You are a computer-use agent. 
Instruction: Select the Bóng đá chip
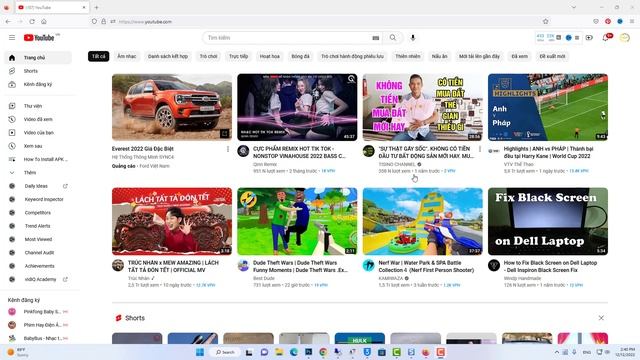coord(300,56)
